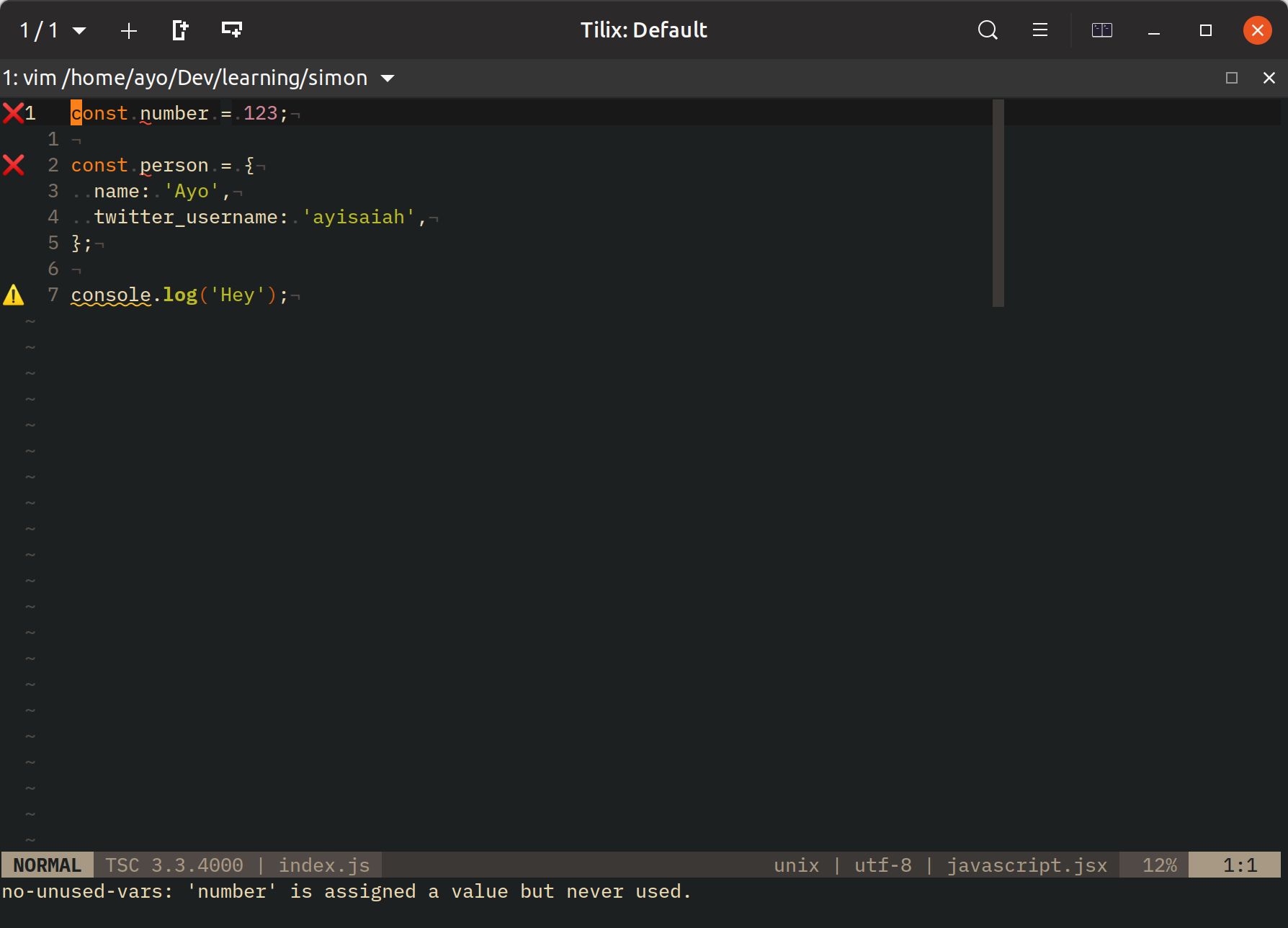Open the terminal search magnifier
The width and height of the screenshot is (1288, 928).
click(x=988, y=30)
